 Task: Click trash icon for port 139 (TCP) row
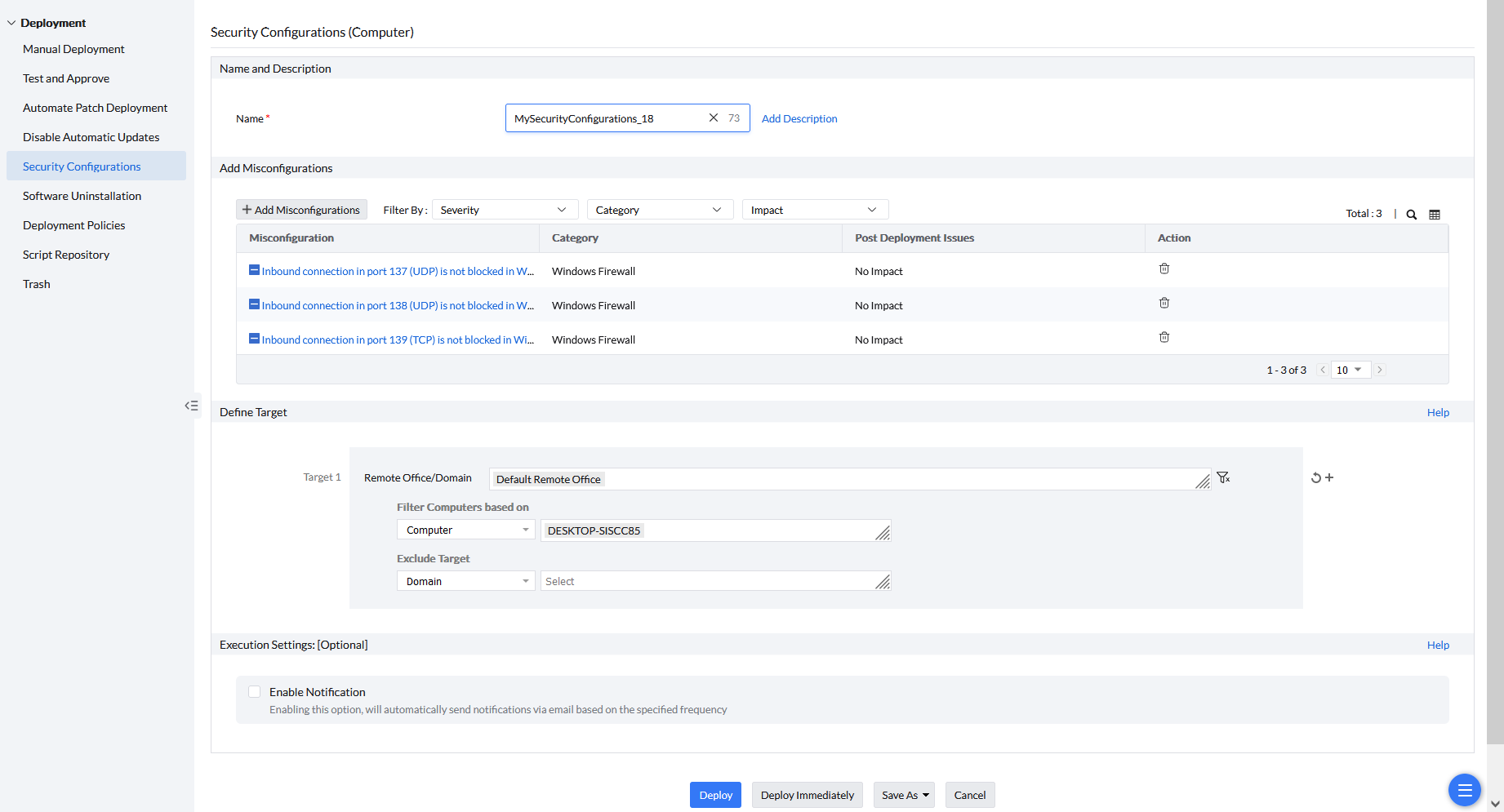[x=1164, y=337]
